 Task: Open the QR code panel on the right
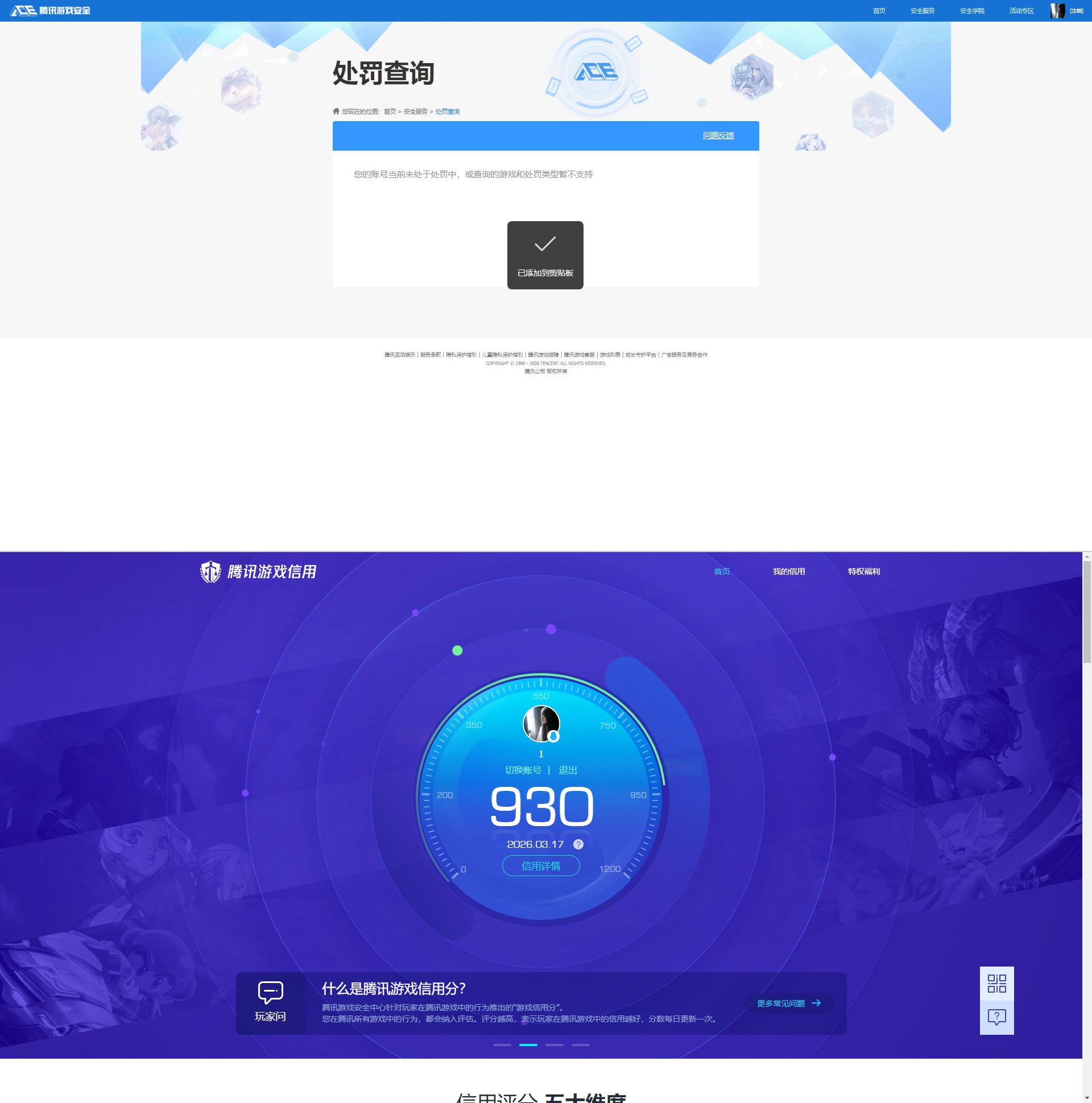tap(996, 985)
